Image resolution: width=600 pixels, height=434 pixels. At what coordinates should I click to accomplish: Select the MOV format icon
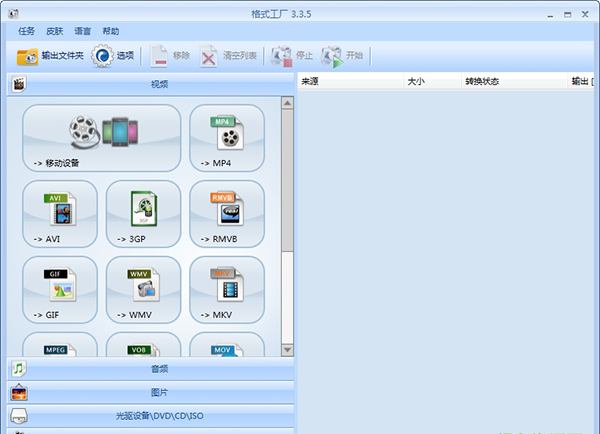227,344
